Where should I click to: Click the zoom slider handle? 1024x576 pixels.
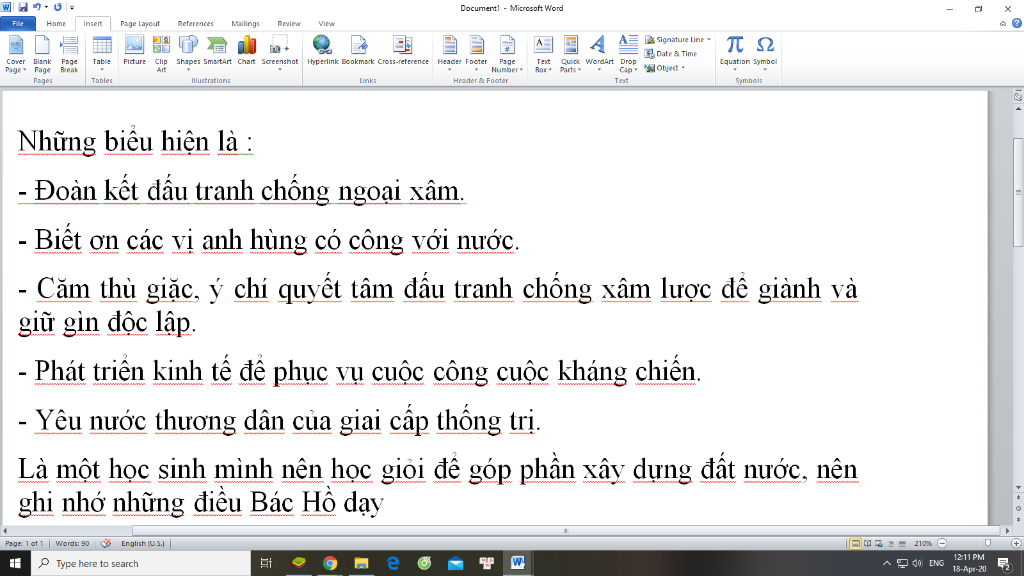tap(988, 543)
